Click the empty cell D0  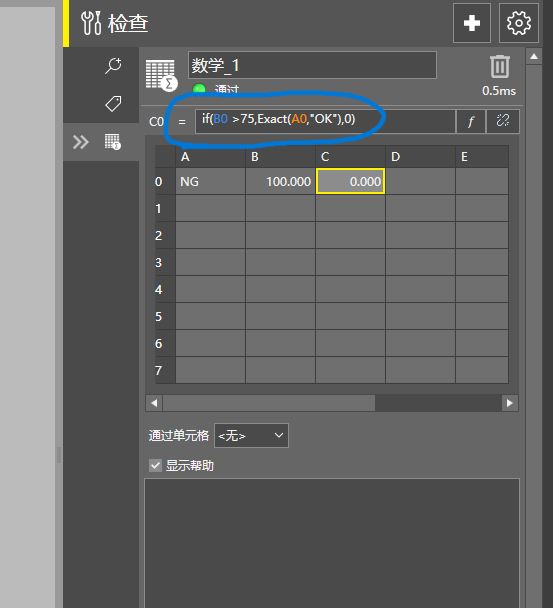[x=420, y=181]
